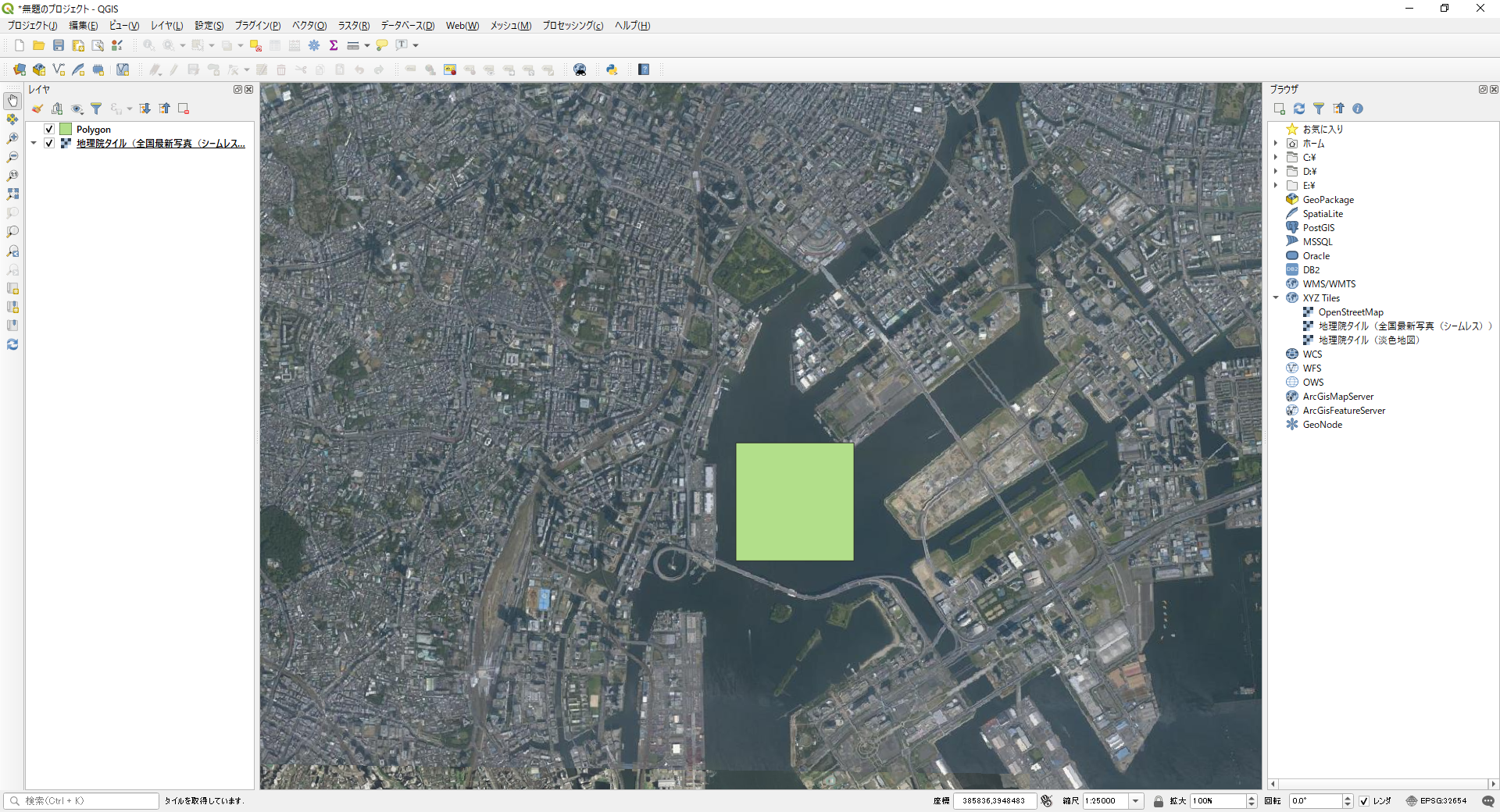
Task: Select the OpenStreetMap XYZ tile entry
Action: [1351, 312]
